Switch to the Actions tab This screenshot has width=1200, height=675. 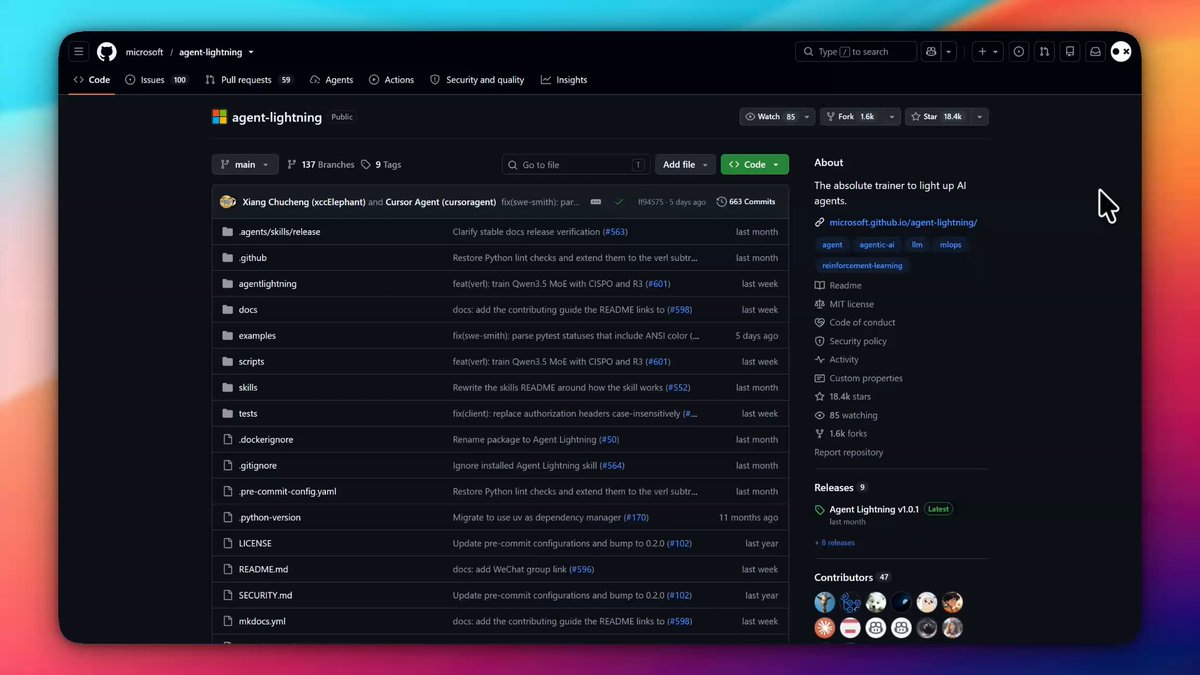391,80
